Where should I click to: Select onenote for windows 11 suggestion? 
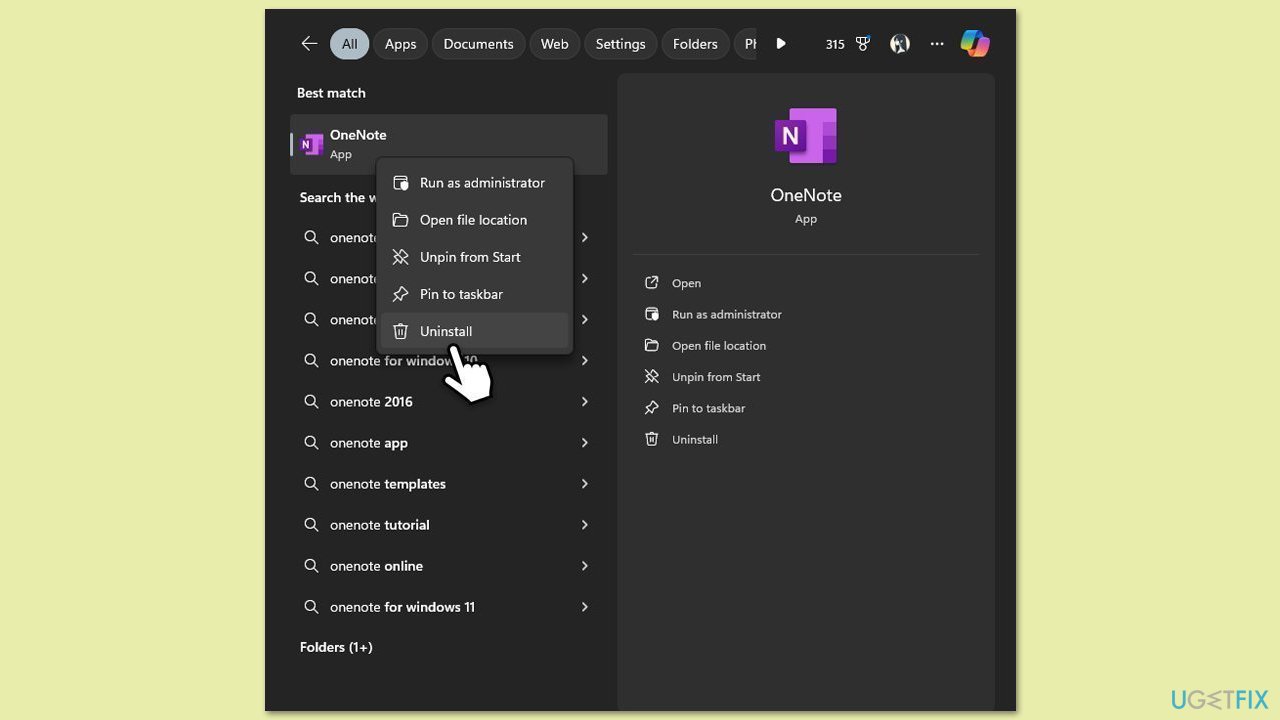tap(447, 607)
